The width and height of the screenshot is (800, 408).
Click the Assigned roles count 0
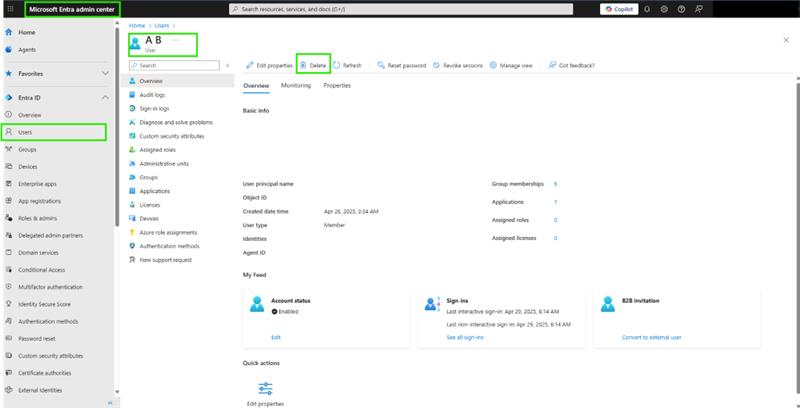click(555, 220)
